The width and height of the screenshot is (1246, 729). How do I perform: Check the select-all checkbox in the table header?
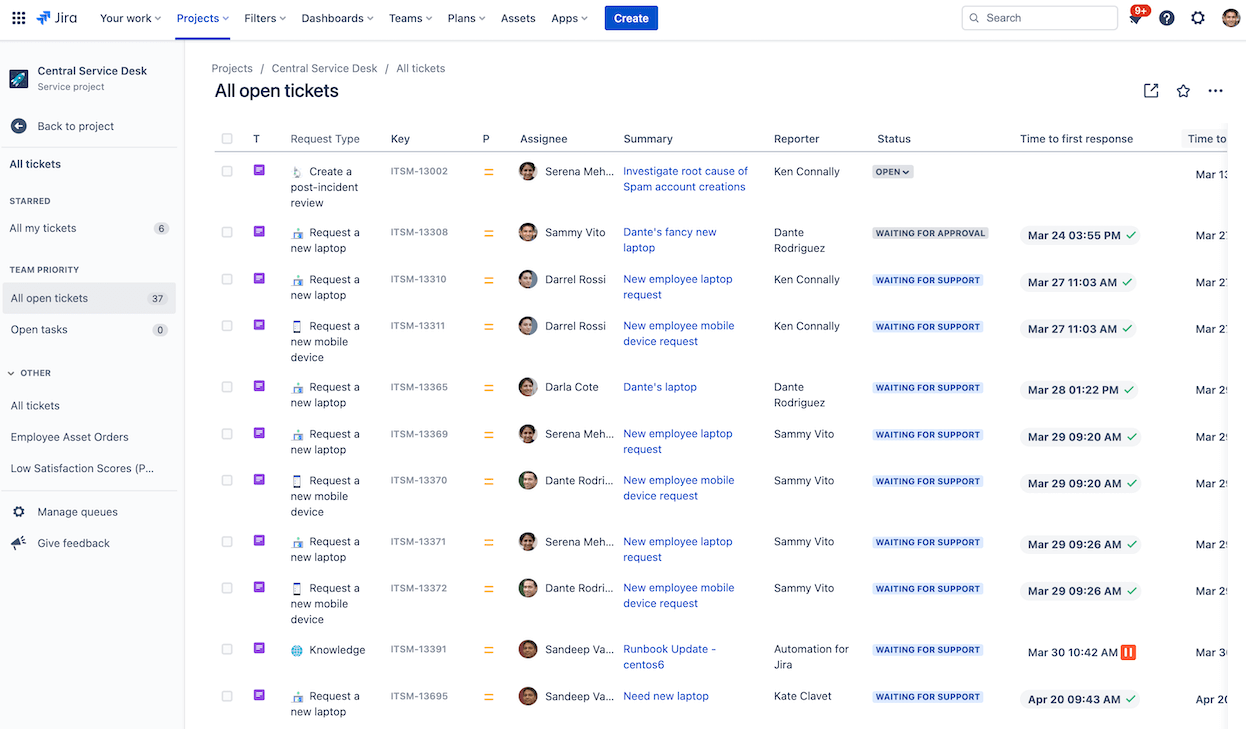pos(227,139)
